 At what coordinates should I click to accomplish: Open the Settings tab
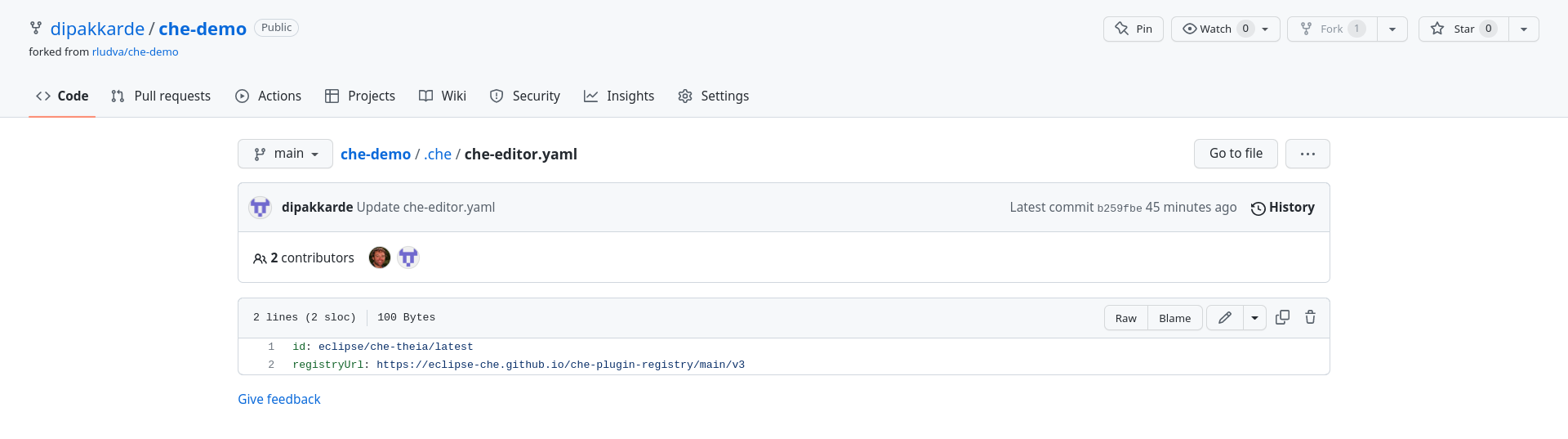tap(713, 96)
